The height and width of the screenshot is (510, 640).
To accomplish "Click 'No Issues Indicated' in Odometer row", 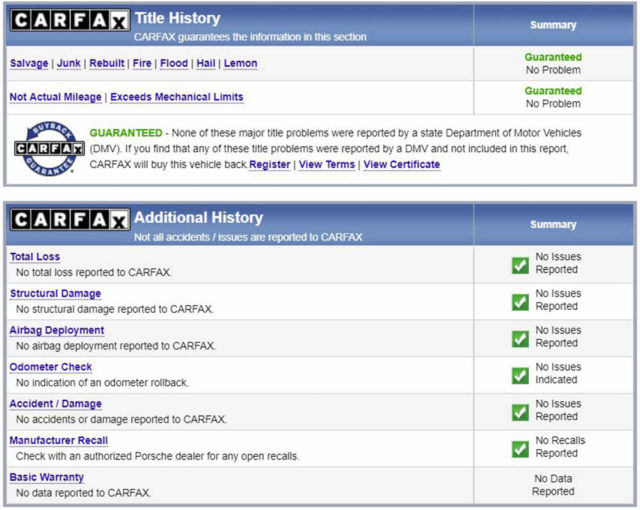I will [x=558, y=373].
